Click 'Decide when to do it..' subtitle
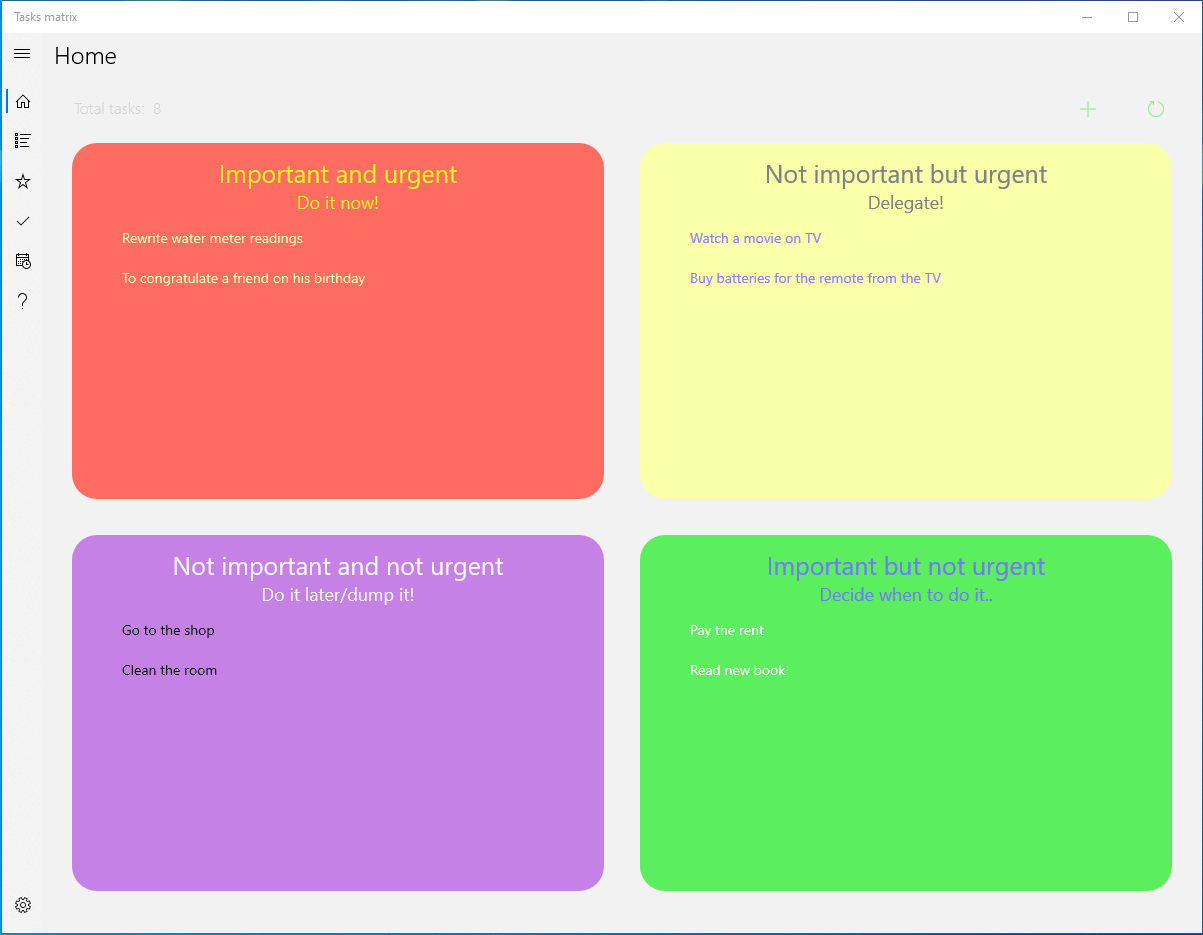This screenshot has height=935, width=1203. [906, 595]
